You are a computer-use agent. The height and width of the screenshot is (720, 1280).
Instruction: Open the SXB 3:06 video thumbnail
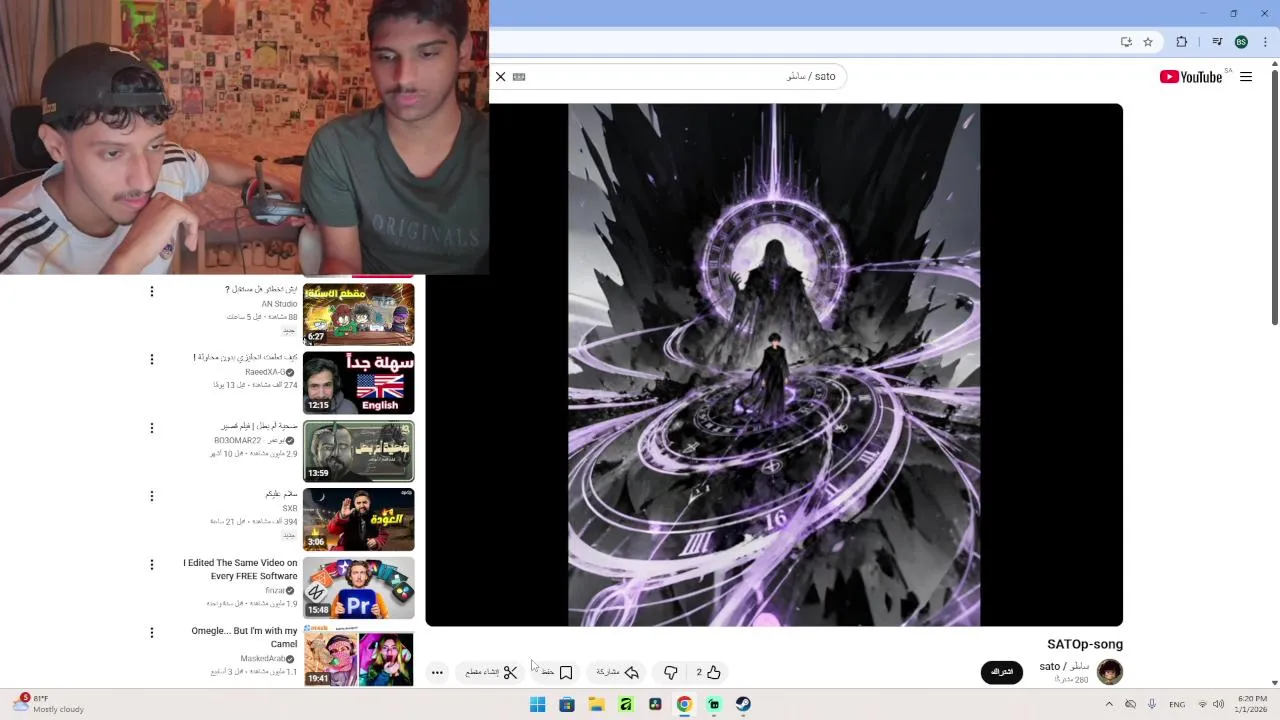click(x=358, y=519)
